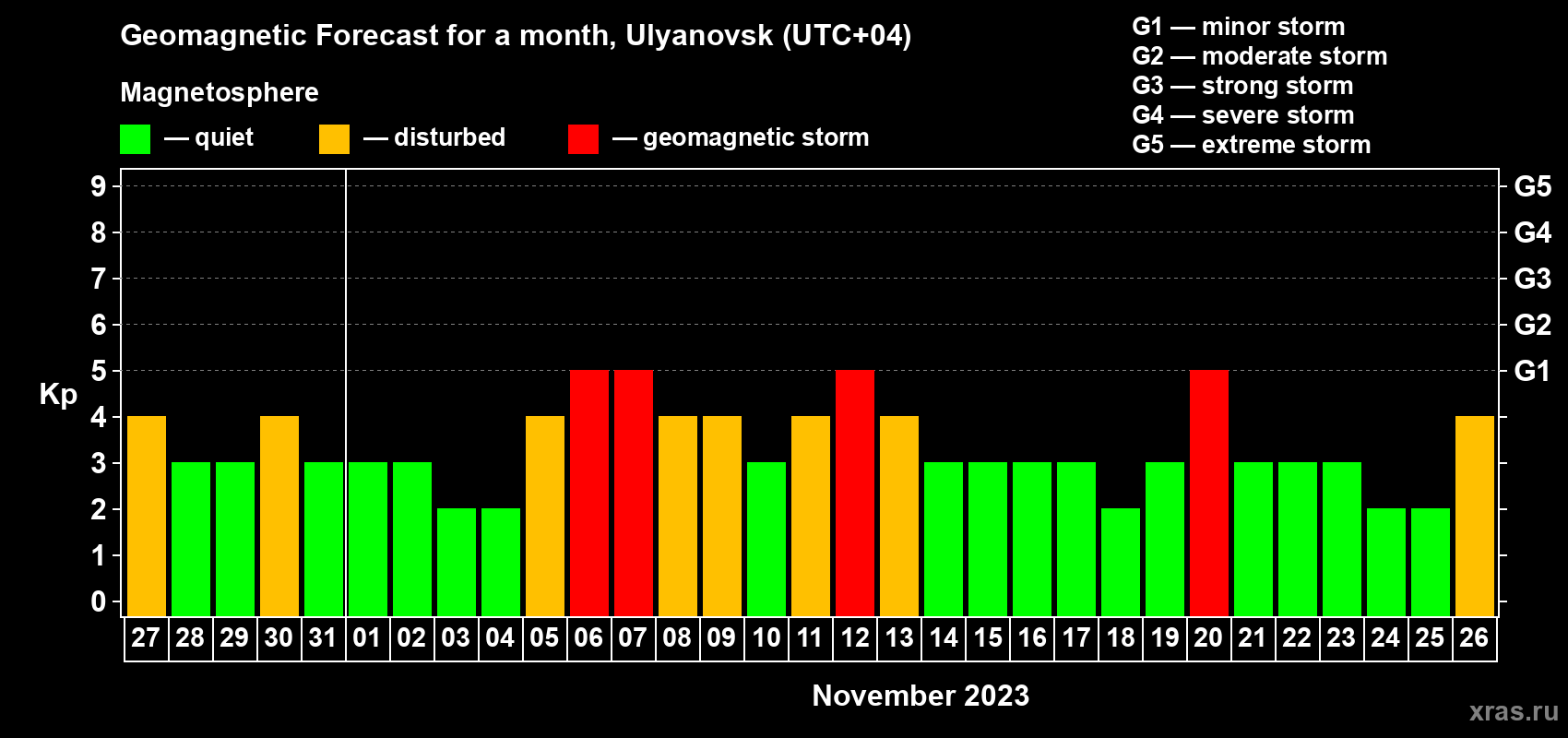Click date label 27 on the axis
Image resolution: width=1568 pixels, height=738 pixels.
(x=146, y=638)
